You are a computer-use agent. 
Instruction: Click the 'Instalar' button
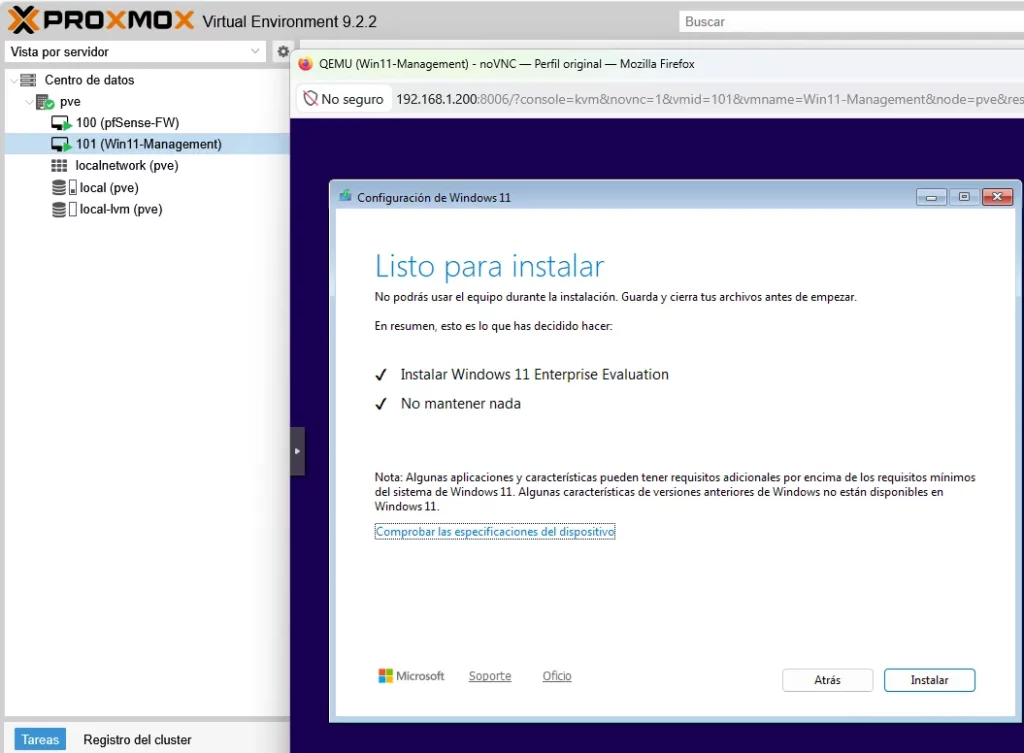929,680
